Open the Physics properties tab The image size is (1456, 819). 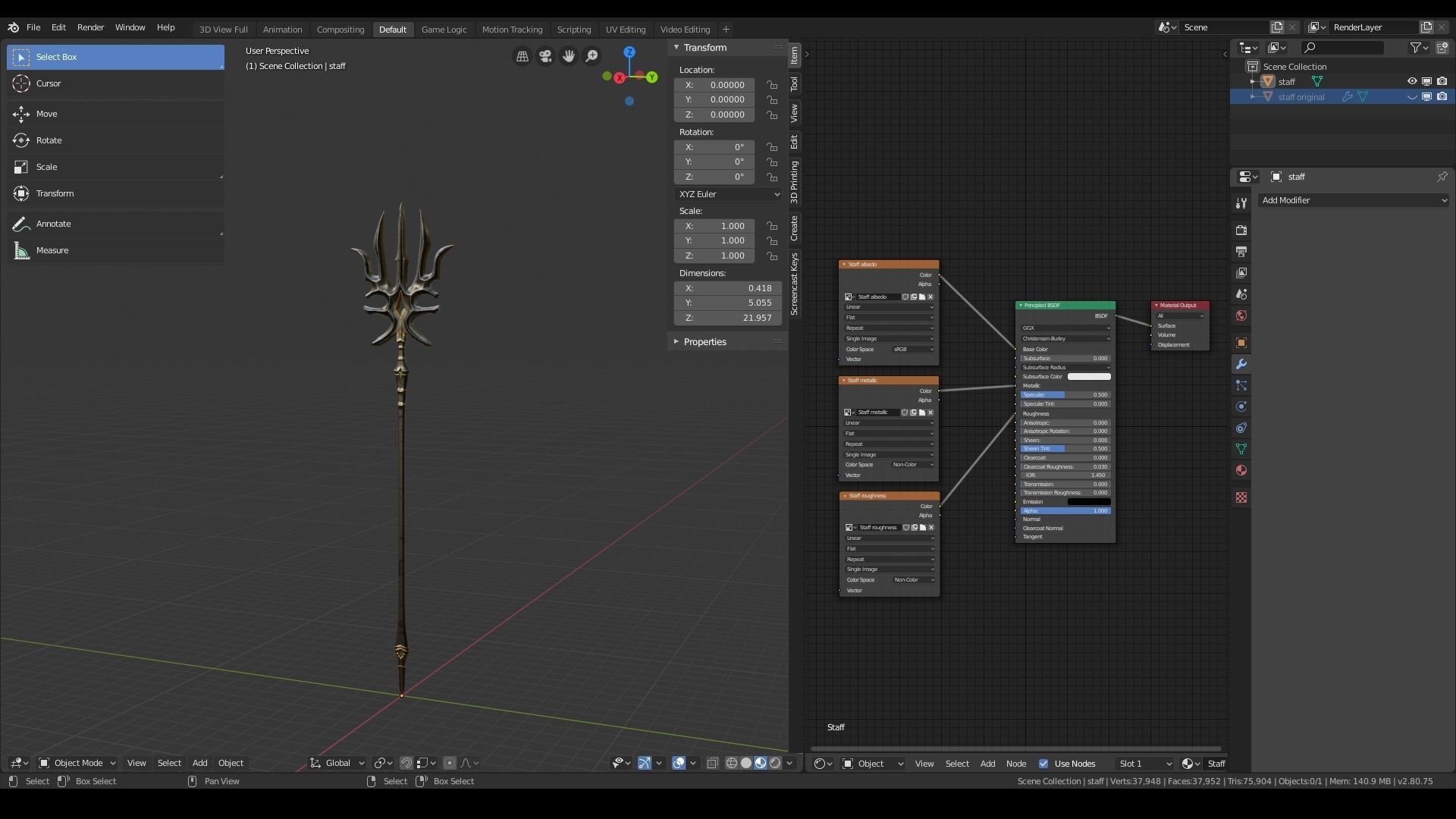point(1241,406)
